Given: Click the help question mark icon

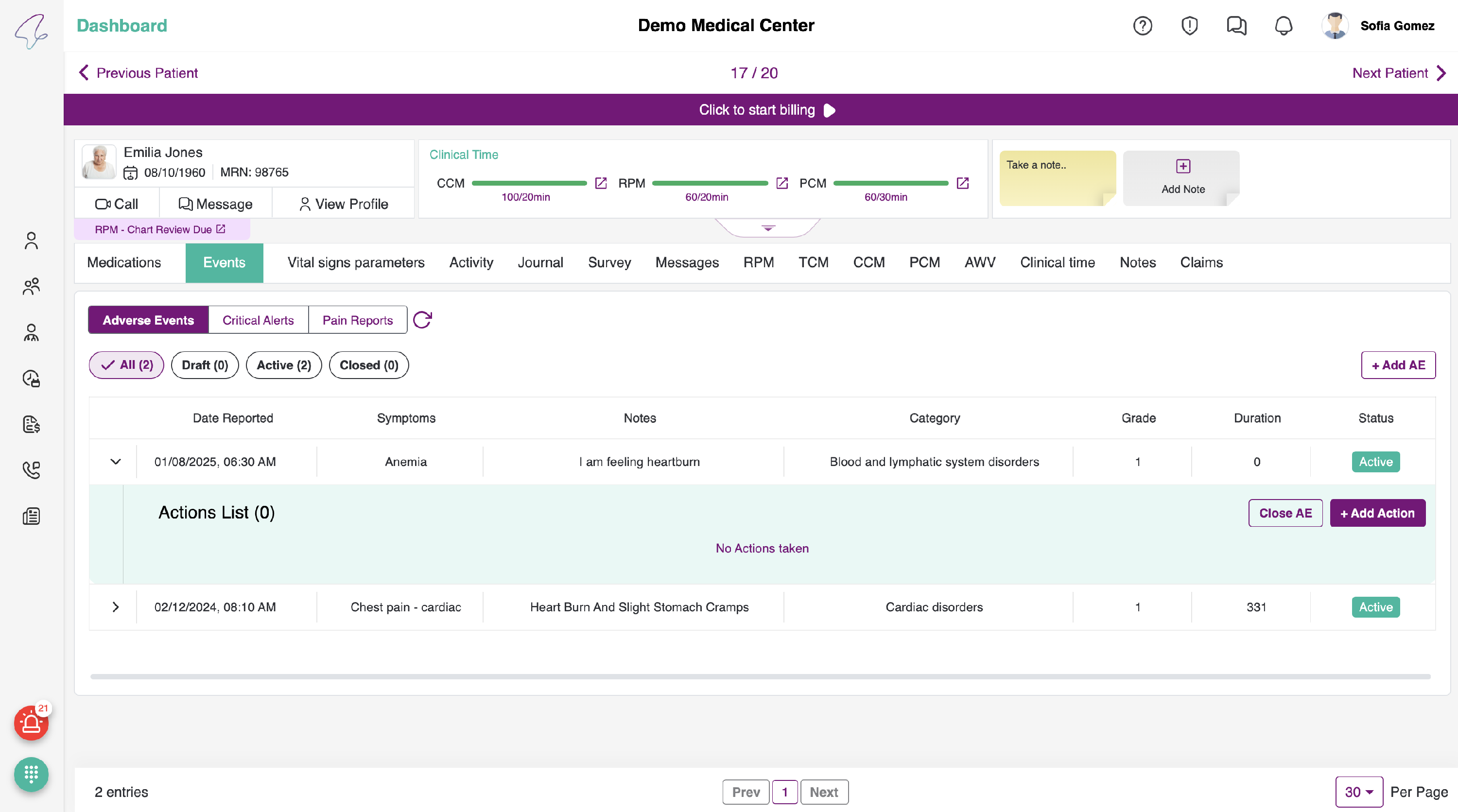Looking at the screenshot, I should point(1142,26).
